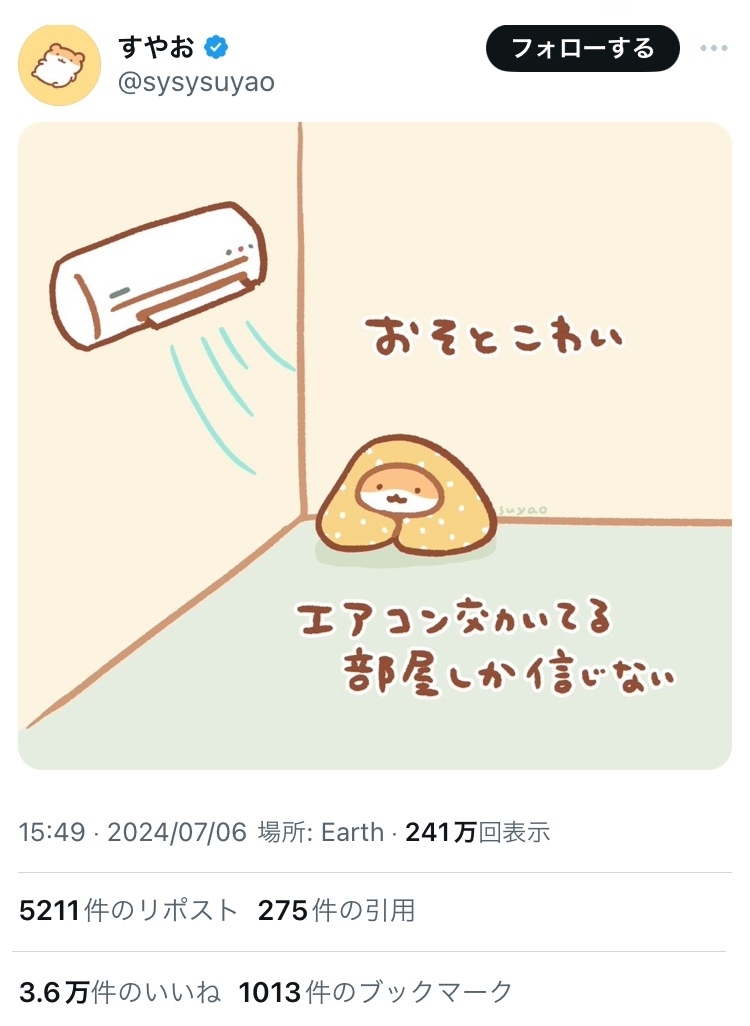Open the hamster air conditioner illustration
This screenshot has width=750, height=1026.
pos(374,446)
